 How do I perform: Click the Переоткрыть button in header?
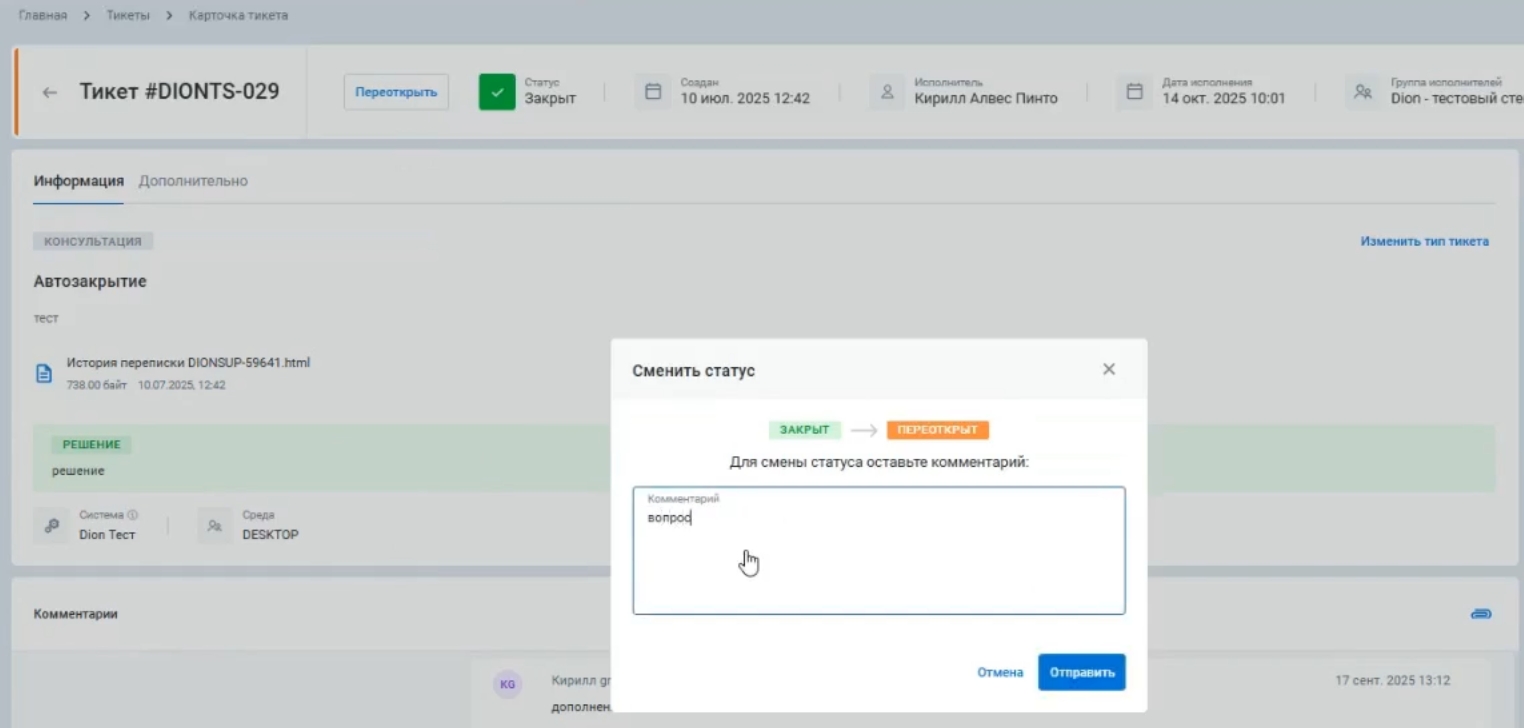pyautogui.click(x=396, y=92)
